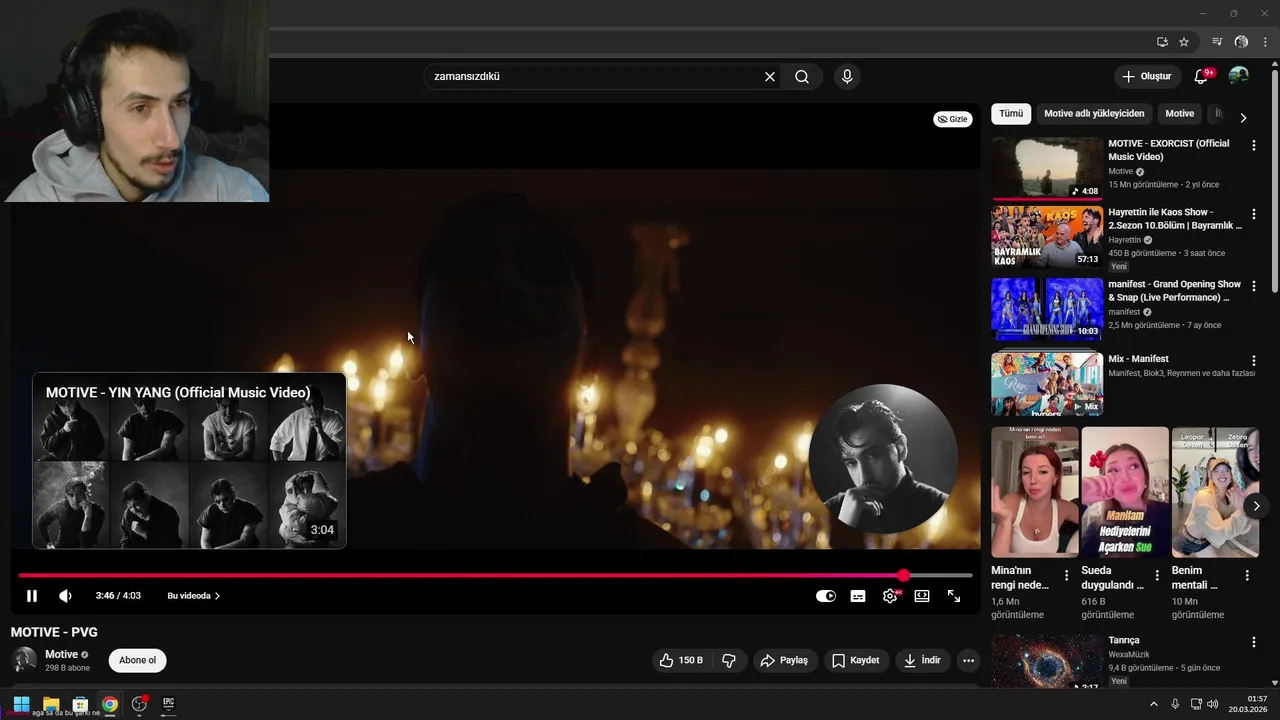The width and height of the screenshot is (1280, 720).
Task: Open options for MOTIVE - EXORCIST video
Action: pyautogui.click(x=1254, y=146)
